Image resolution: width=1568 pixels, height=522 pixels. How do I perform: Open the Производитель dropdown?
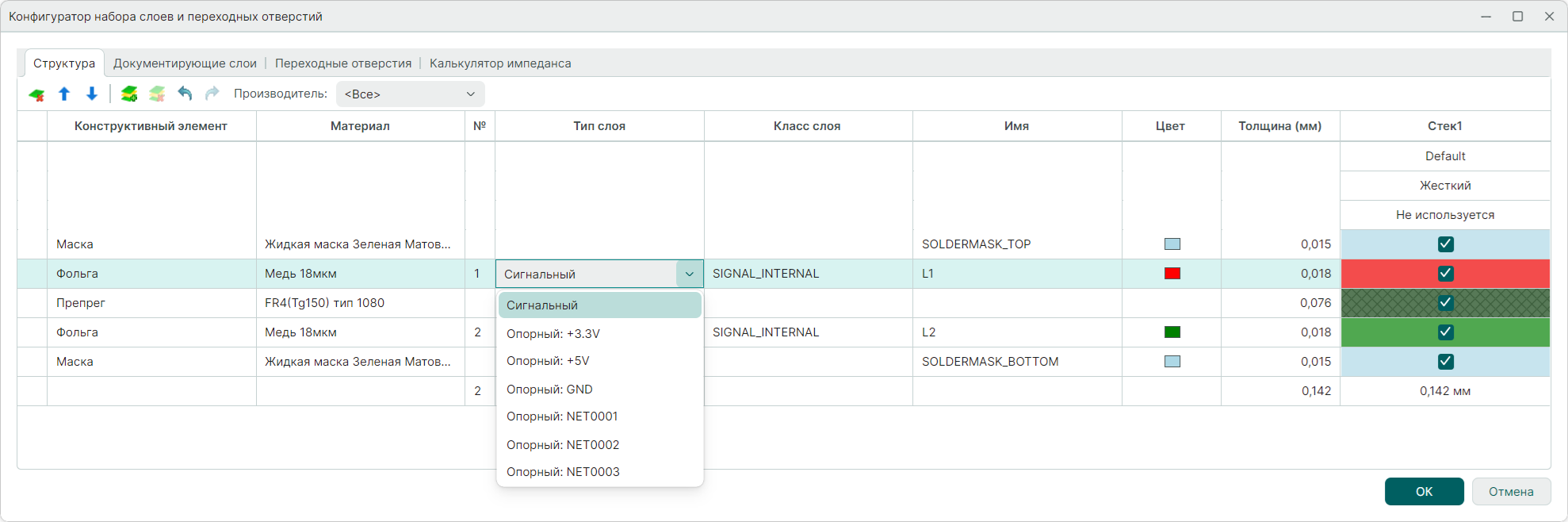point(410,94)
